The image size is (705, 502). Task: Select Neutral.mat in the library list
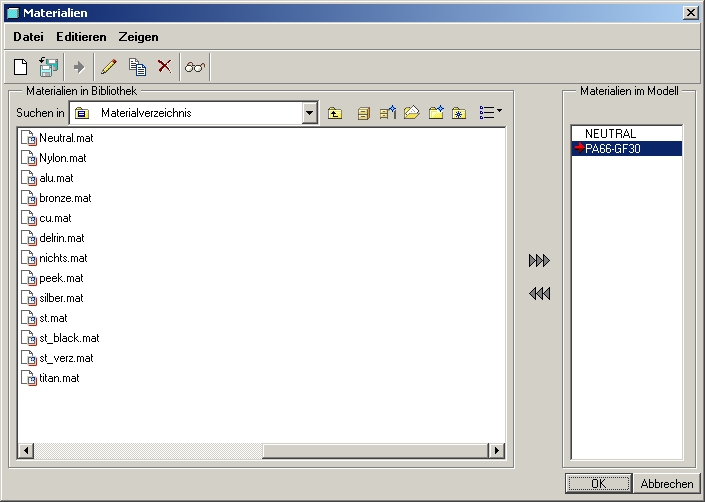pyautogui.click(x=58, y=138)
